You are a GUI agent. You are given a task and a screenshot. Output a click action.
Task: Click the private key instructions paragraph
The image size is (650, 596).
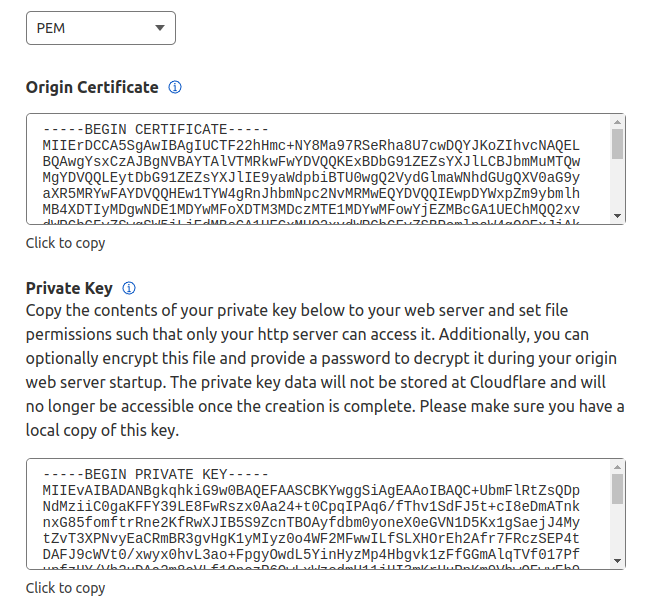(325, 371)
